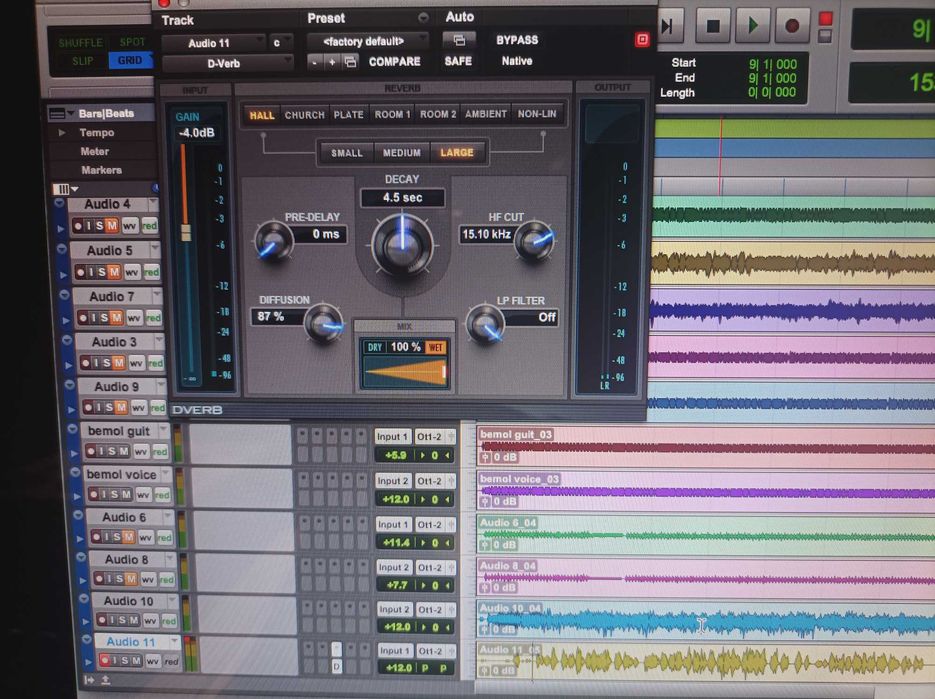
Task: Click the diffusion value field 87 %
Action: pos(279,317)
